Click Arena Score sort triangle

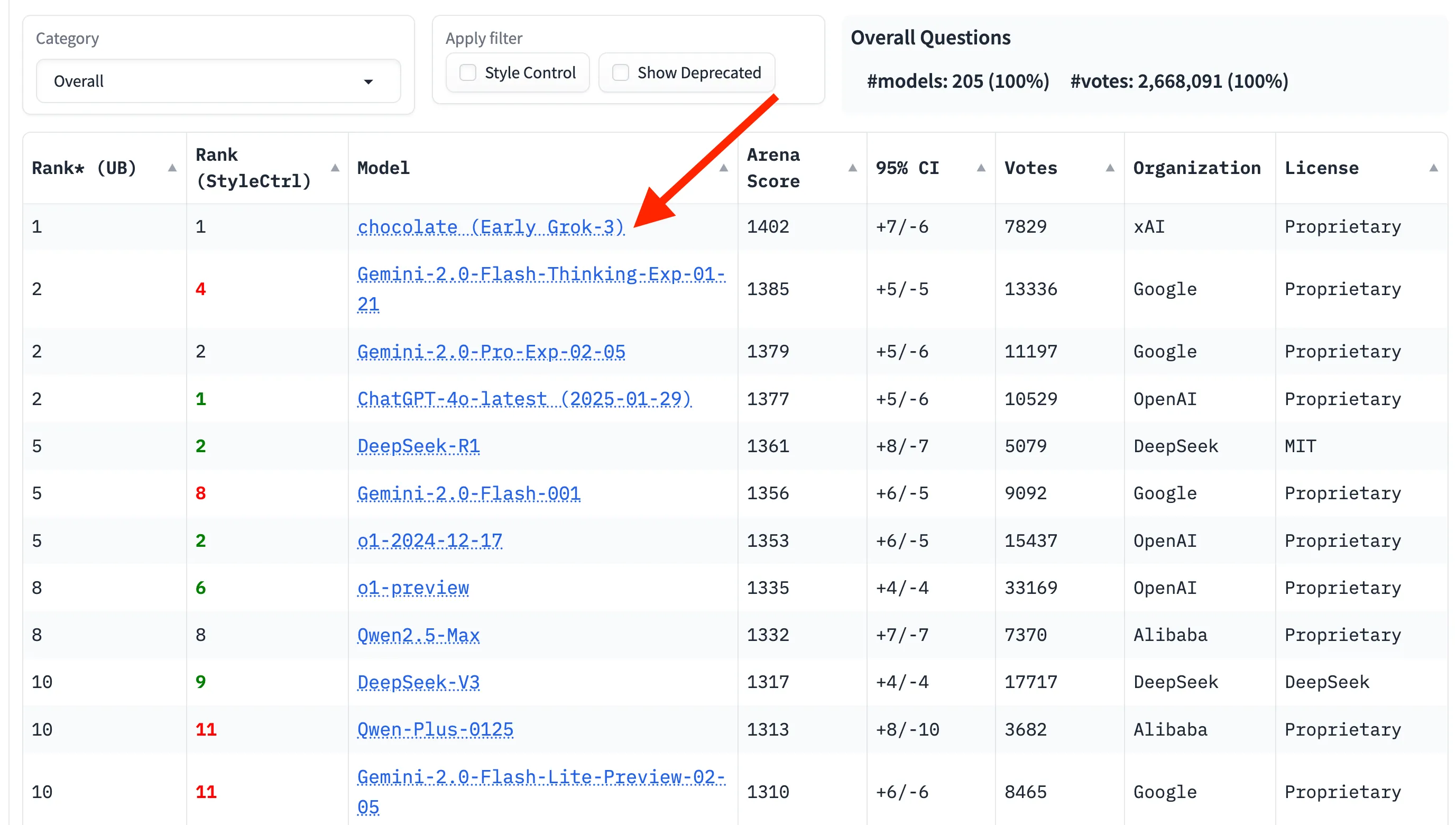click(x=852, y=168)
